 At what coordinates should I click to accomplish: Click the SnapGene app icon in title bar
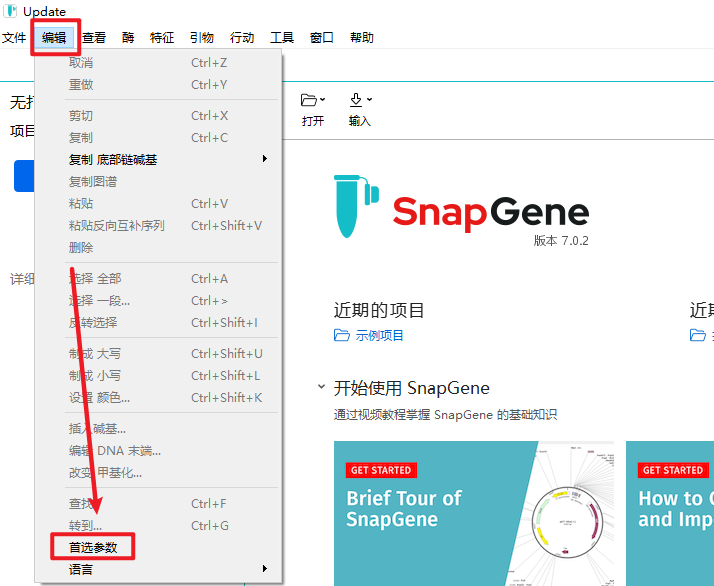(x=10, y=10)
